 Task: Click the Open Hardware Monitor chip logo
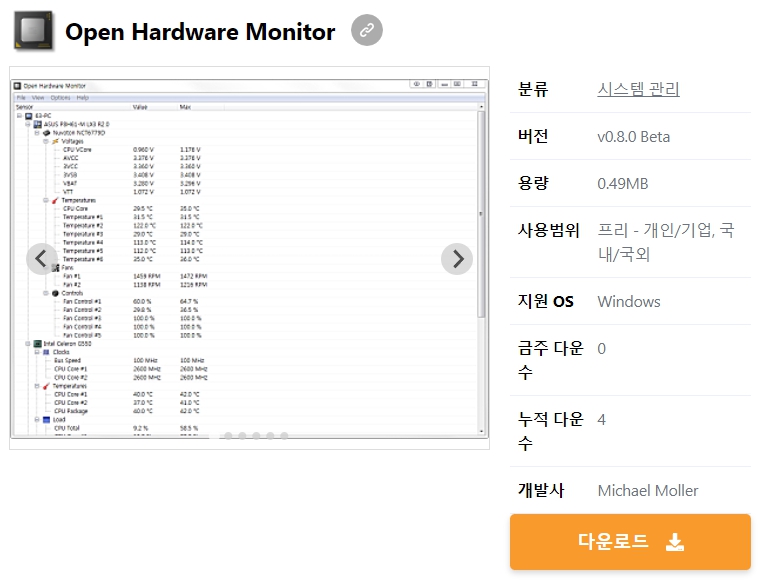click(x=33, y=31)
